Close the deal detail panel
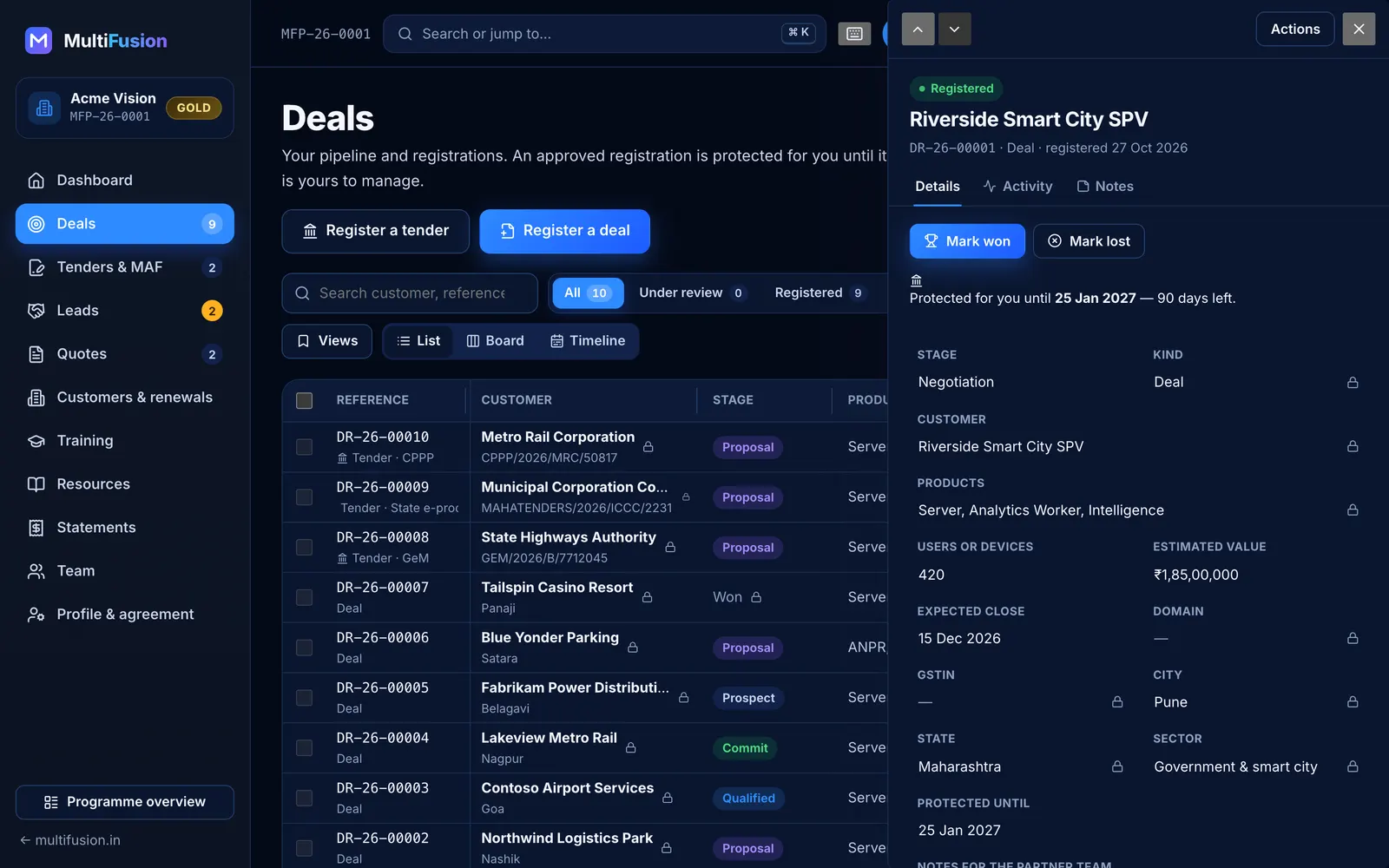This screenshot has height=868, width=1389. coord(1359,30)
